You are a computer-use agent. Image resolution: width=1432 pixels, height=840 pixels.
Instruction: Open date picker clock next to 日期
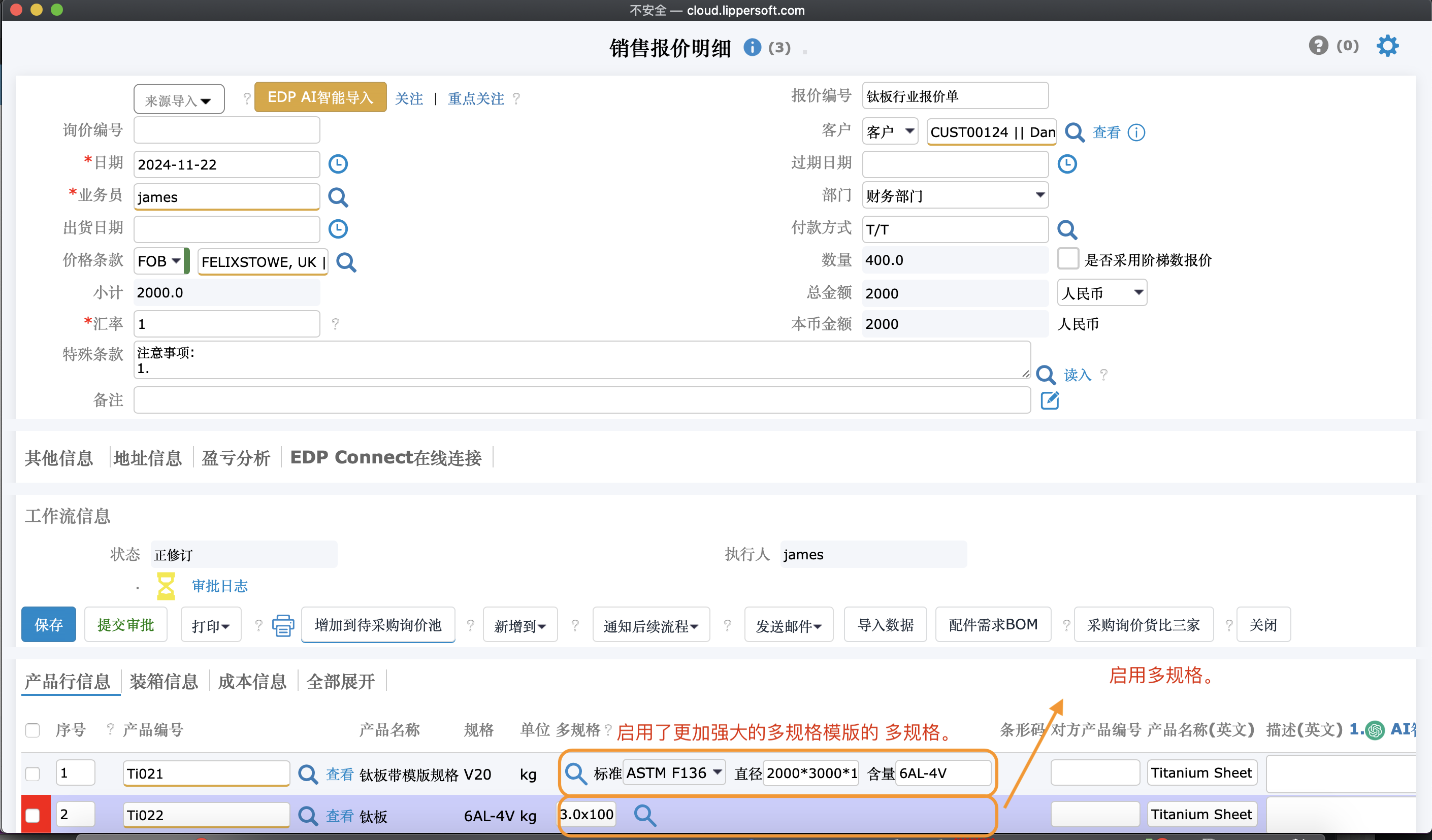(x=338, y=164)
